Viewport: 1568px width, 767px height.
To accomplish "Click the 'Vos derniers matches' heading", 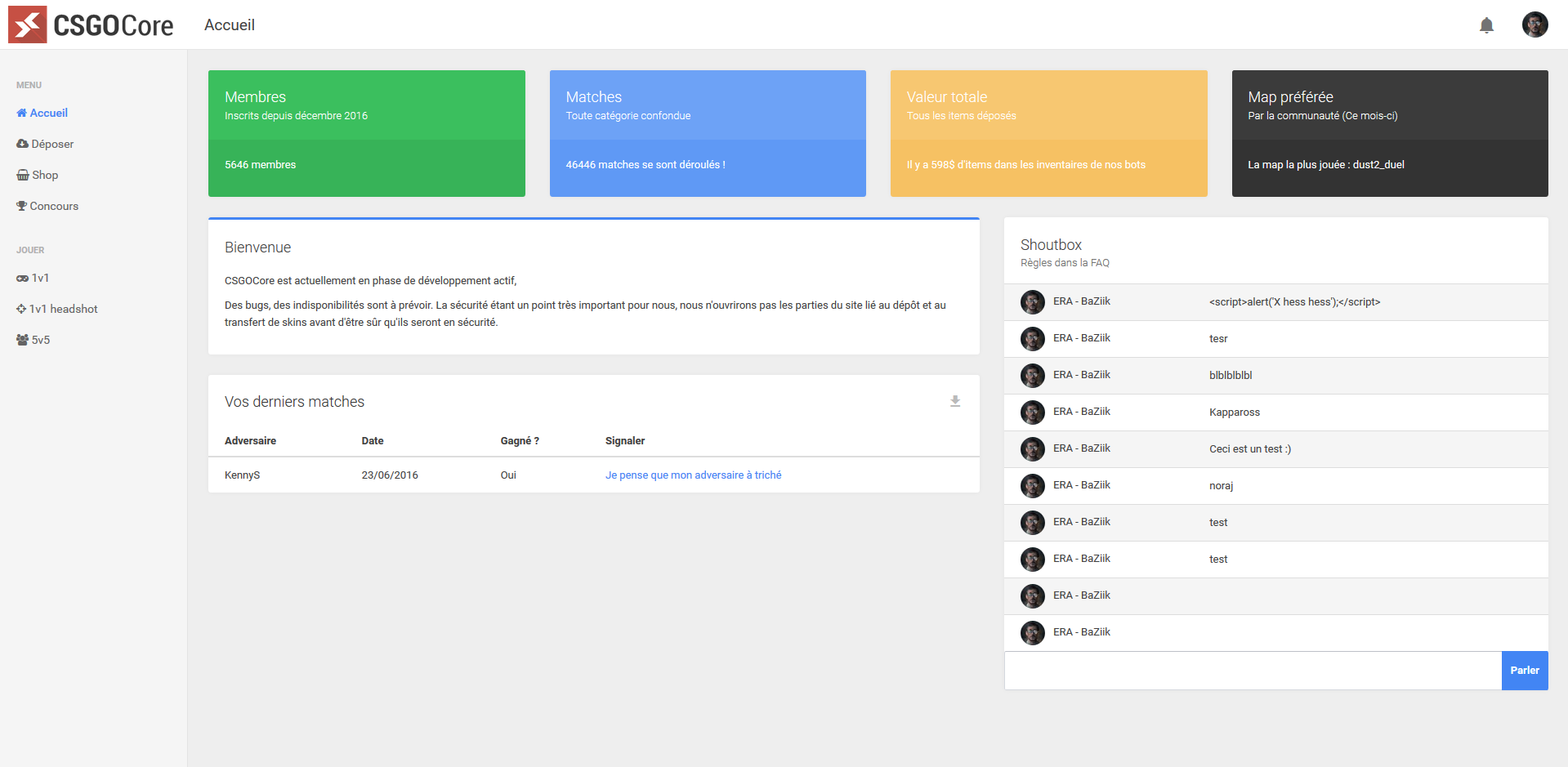I will [x=294, y=402].
